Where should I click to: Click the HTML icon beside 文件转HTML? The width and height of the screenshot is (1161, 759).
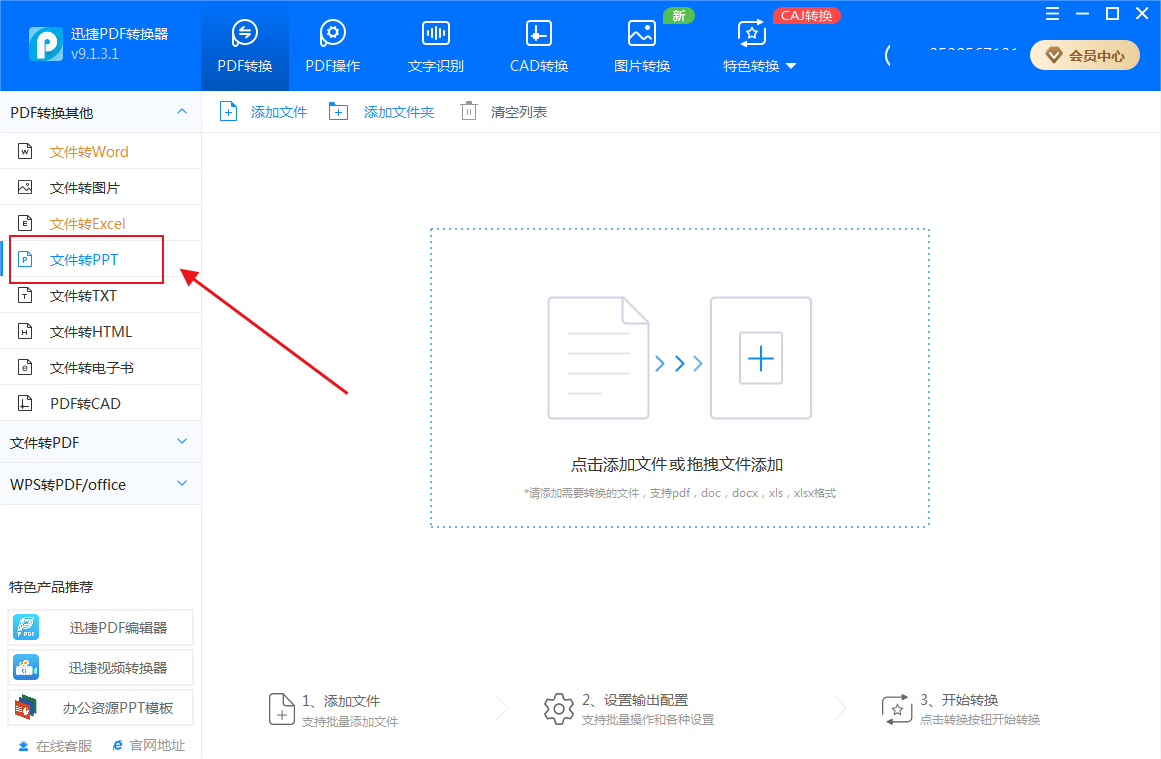click(25, 332)
